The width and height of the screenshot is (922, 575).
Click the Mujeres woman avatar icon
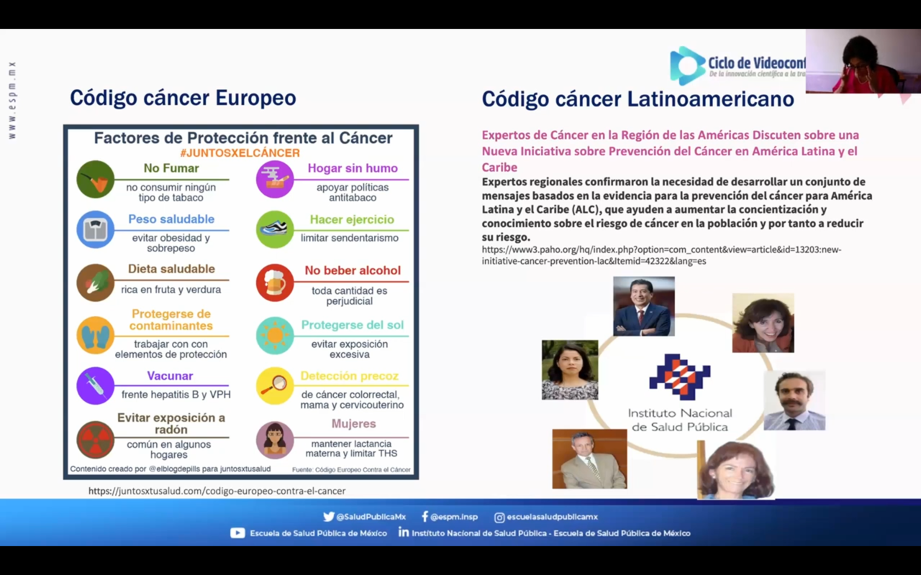pos(275,440)
